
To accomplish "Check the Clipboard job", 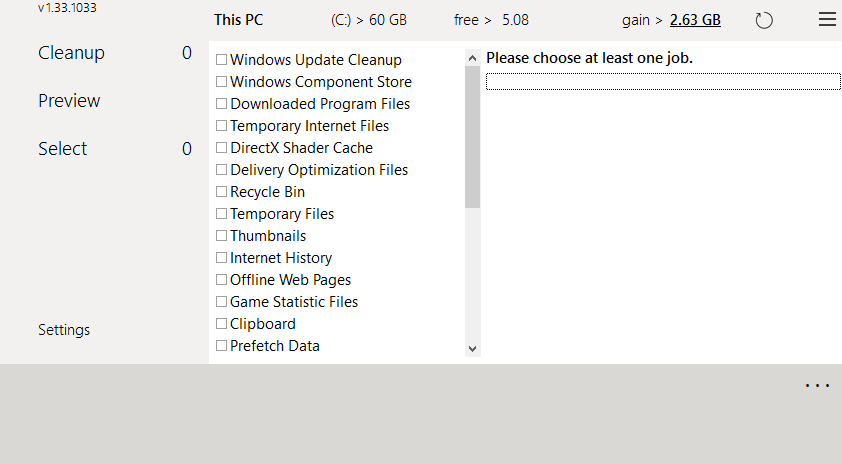I will click(x=222, y=324).
